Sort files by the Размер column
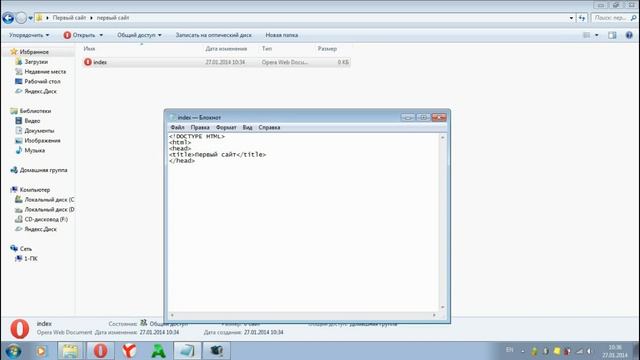The width and height of the screenshot is (640, 360). pyautogui.click(x=327, y=49)
